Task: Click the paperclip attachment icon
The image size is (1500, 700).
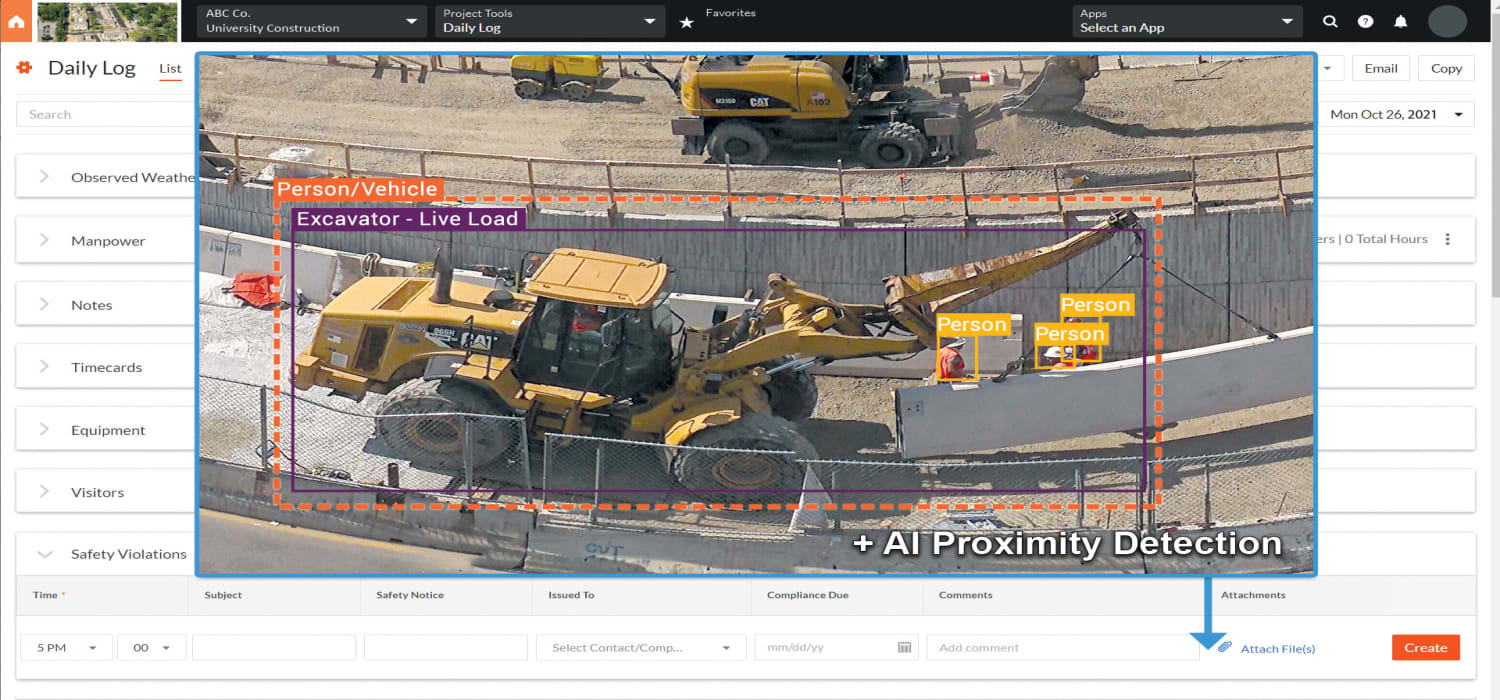Action: pos(1225,647)
